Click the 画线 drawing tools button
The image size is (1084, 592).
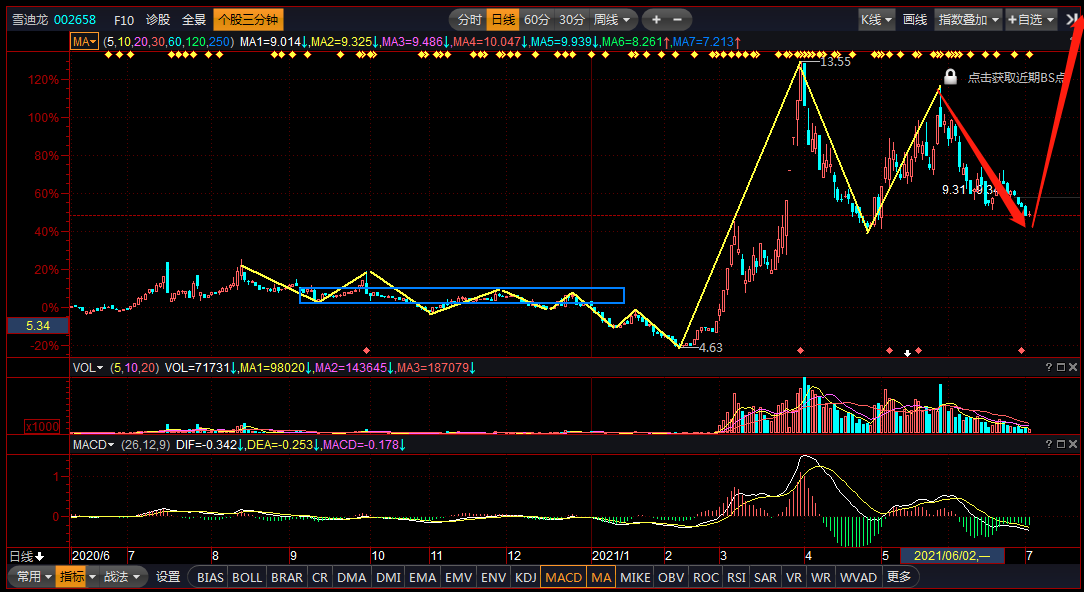[x=915, y=19]
